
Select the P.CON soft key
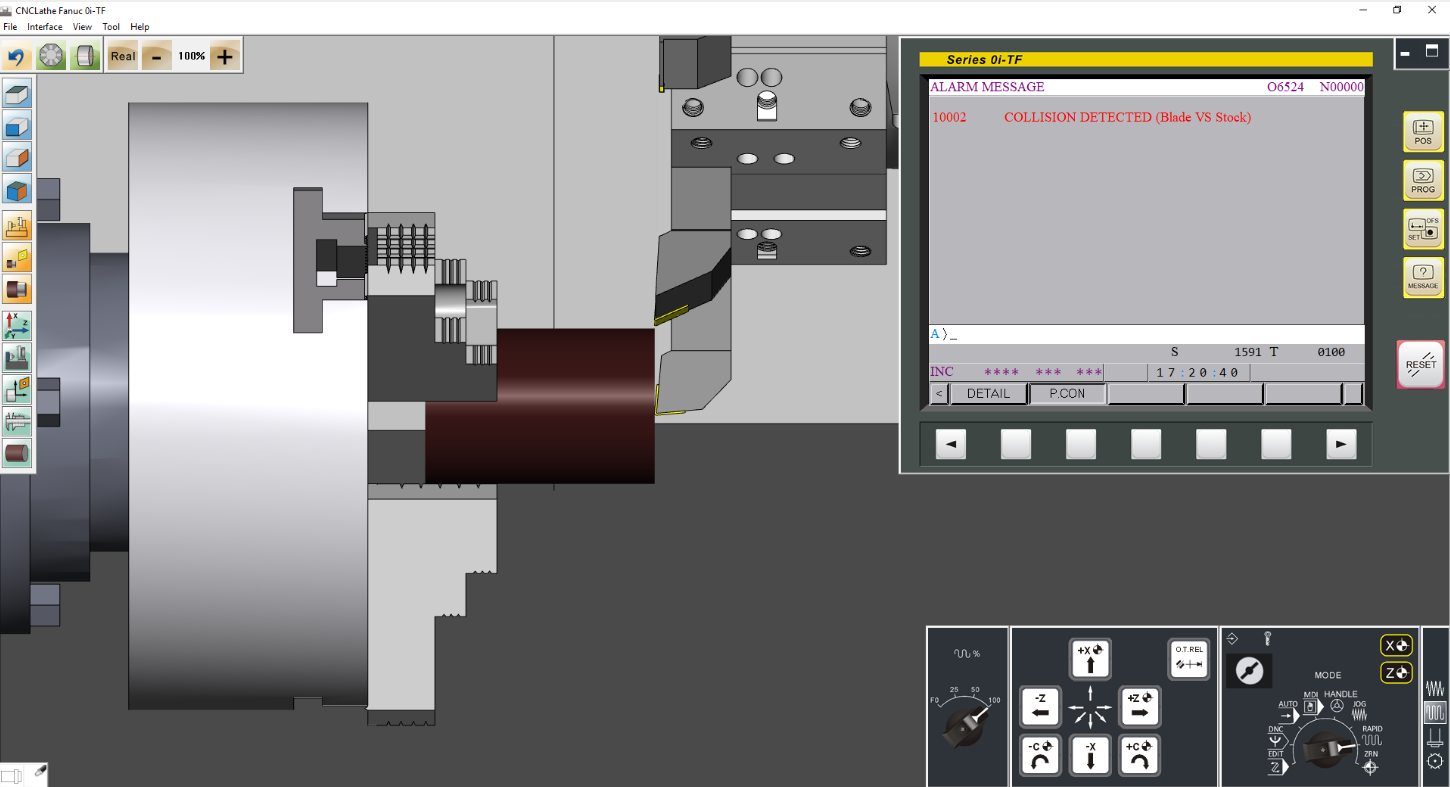1067,394
